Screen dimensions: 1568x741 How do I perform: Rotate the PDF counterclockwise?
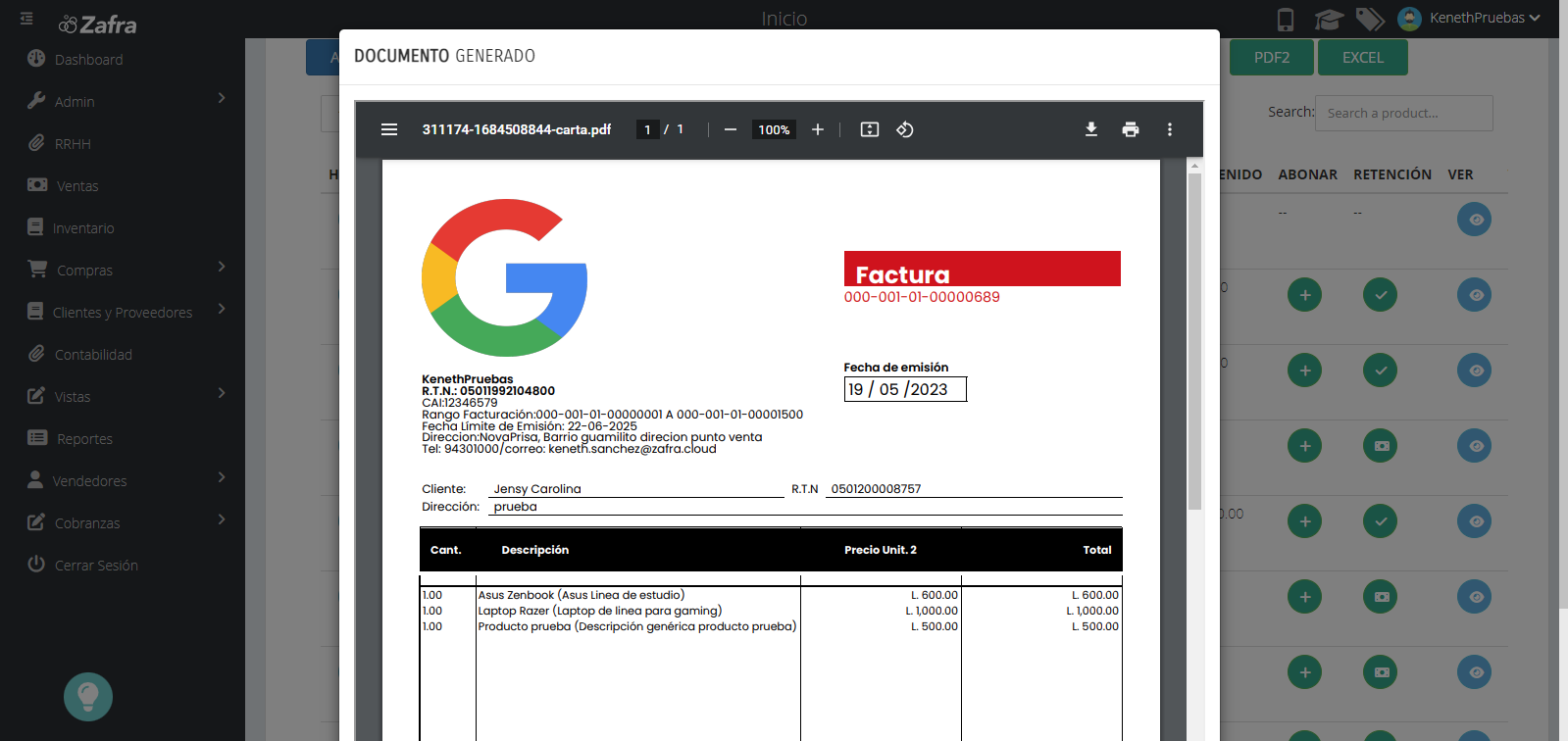(x=905, y=129)
